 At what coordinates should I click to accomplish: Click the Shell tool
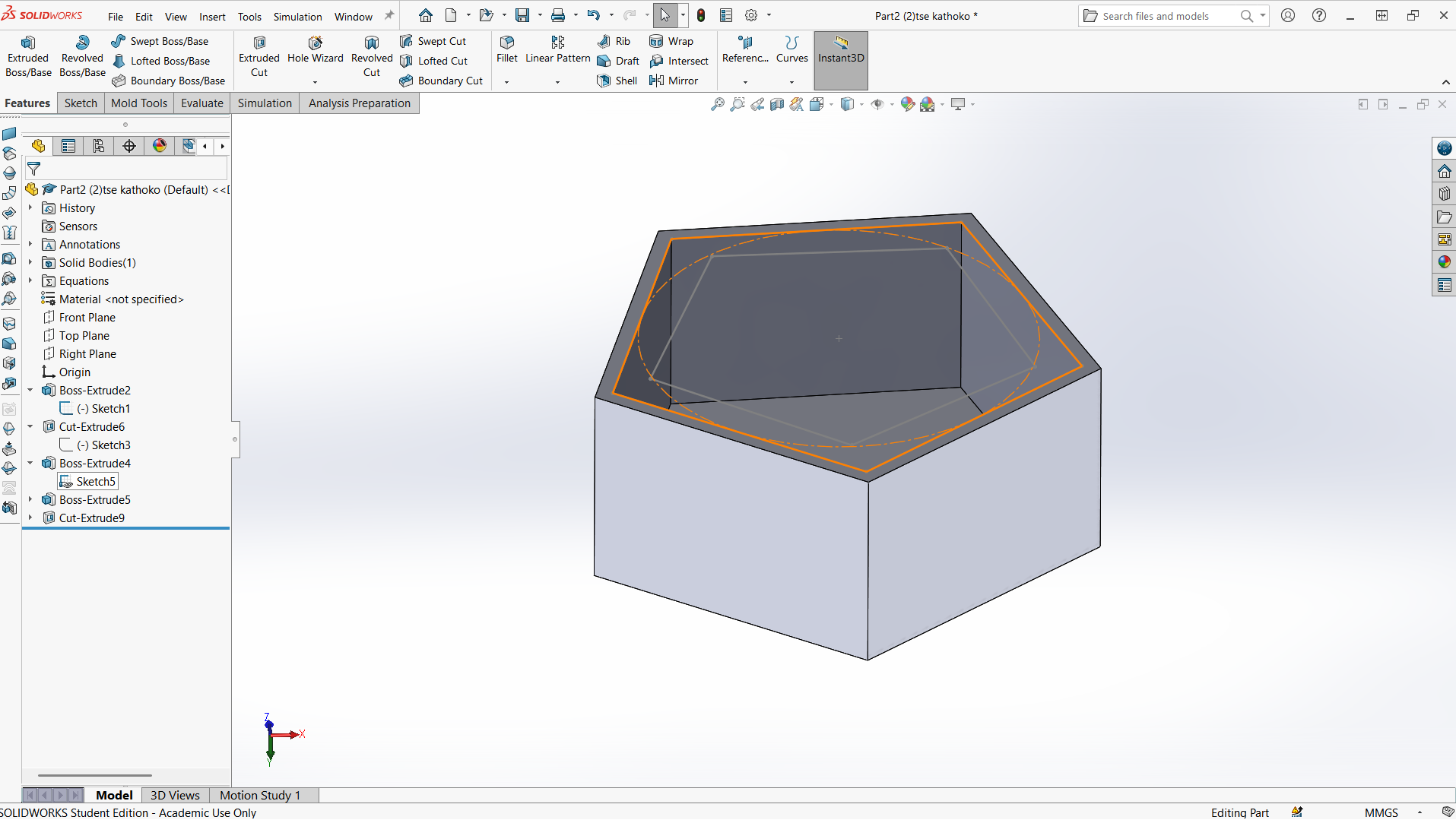click(x=617, y=81)
